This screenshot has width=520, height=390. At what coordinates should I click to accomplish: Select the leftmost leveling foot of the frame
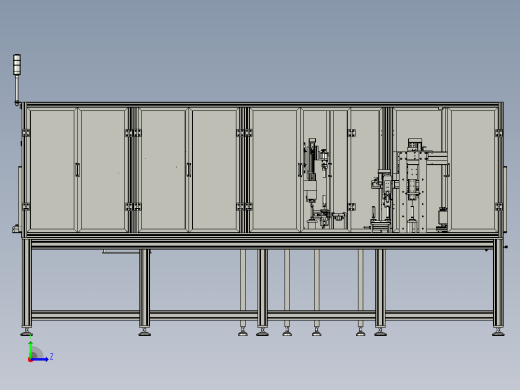click(27, 332)
